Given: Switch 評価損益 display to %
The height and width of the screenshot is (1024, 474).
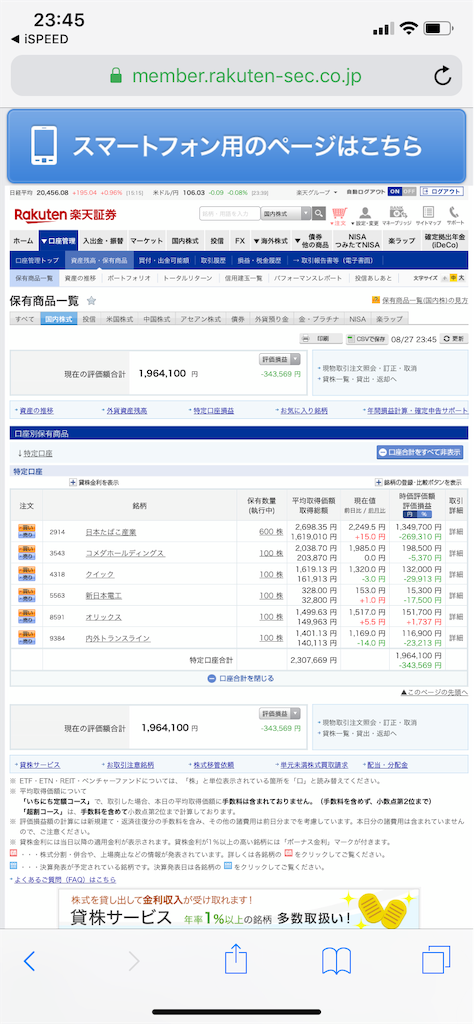Looking at the screenshot, I should 426,515.
